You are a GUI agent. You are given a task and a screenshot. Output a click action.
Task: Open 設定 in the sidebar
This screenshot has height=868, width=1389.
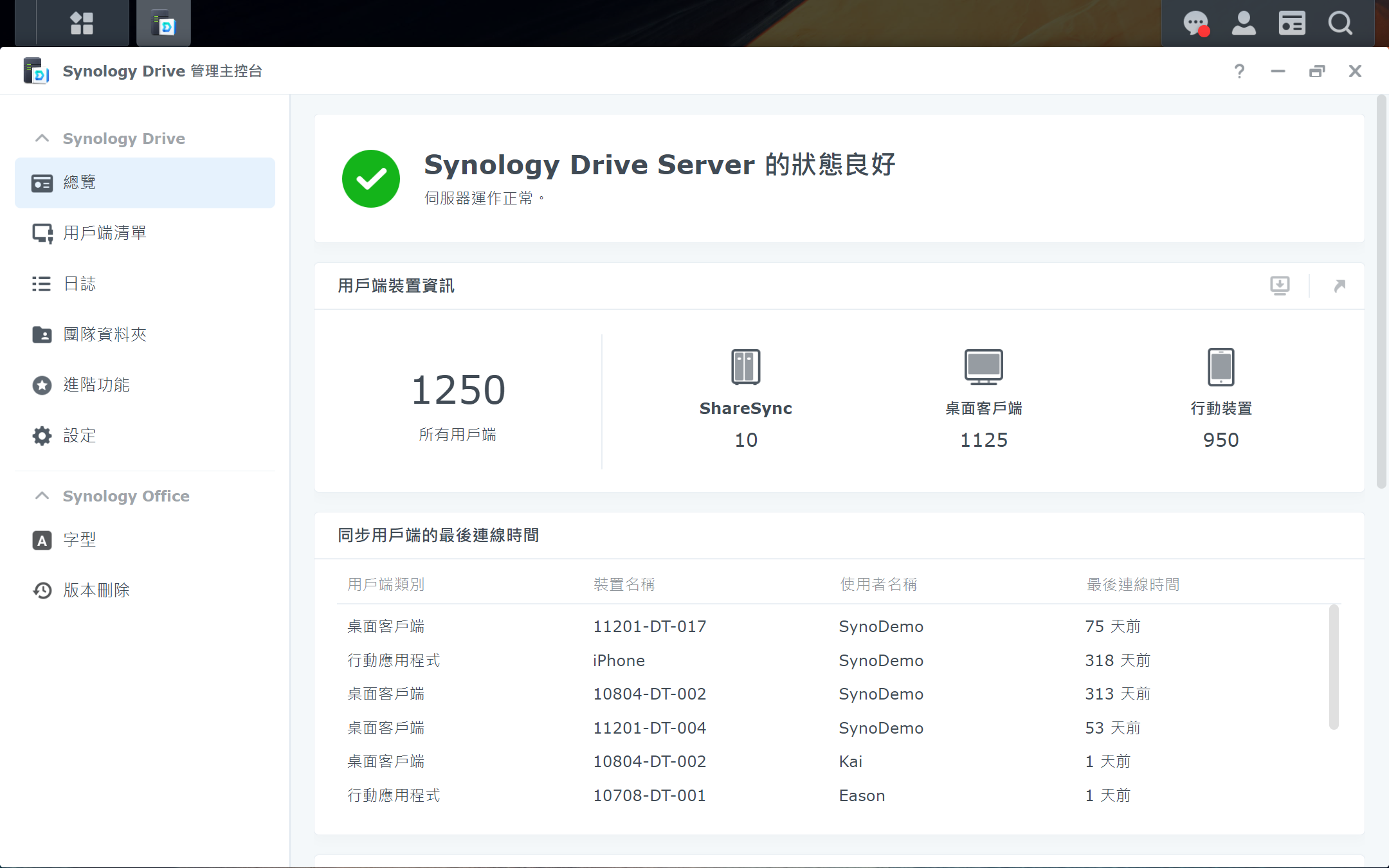[145, 435]
